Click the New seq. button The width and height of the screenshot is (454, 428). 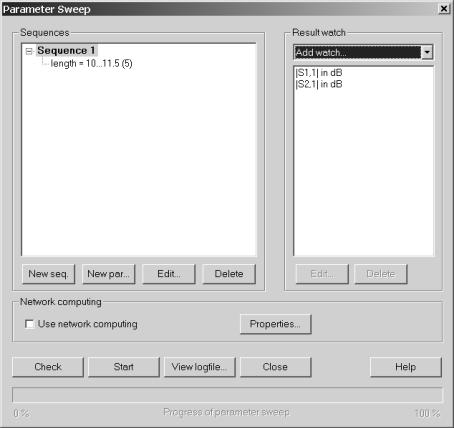pos(48,274)
